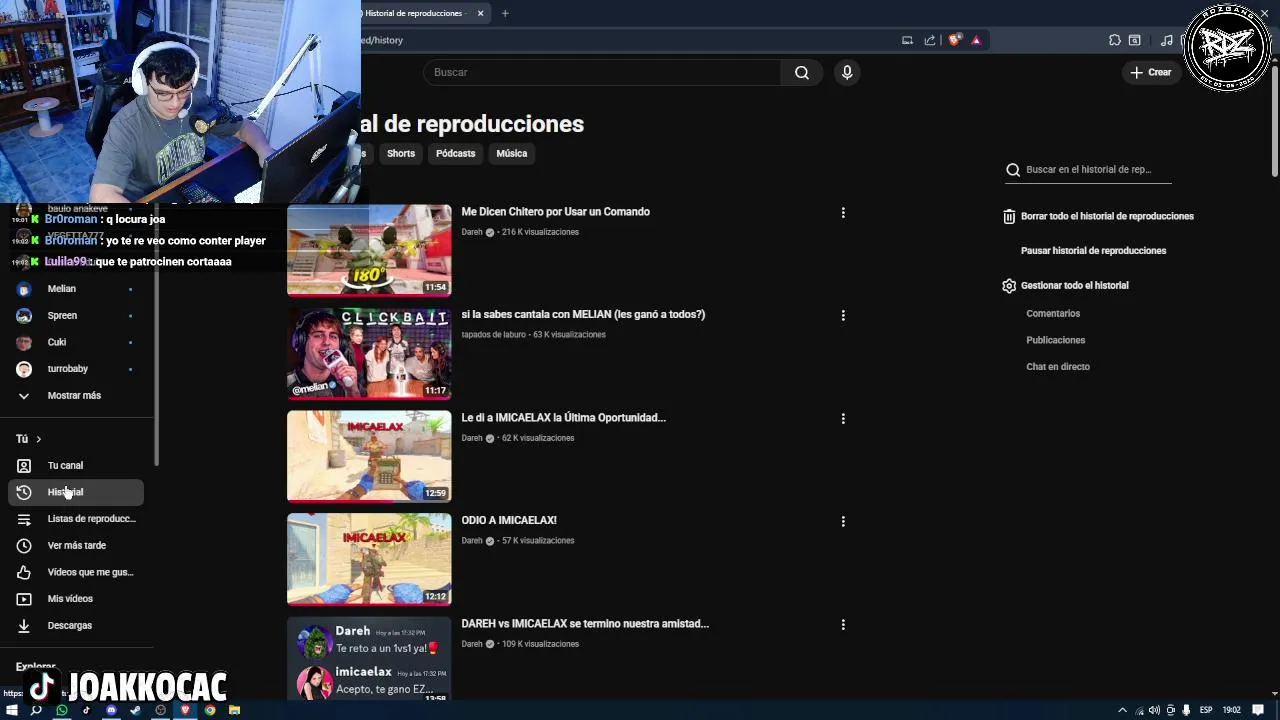Open Steam from the taskbar
The width and height of the screenshot is (1280, 720).
tap(136, 710)
